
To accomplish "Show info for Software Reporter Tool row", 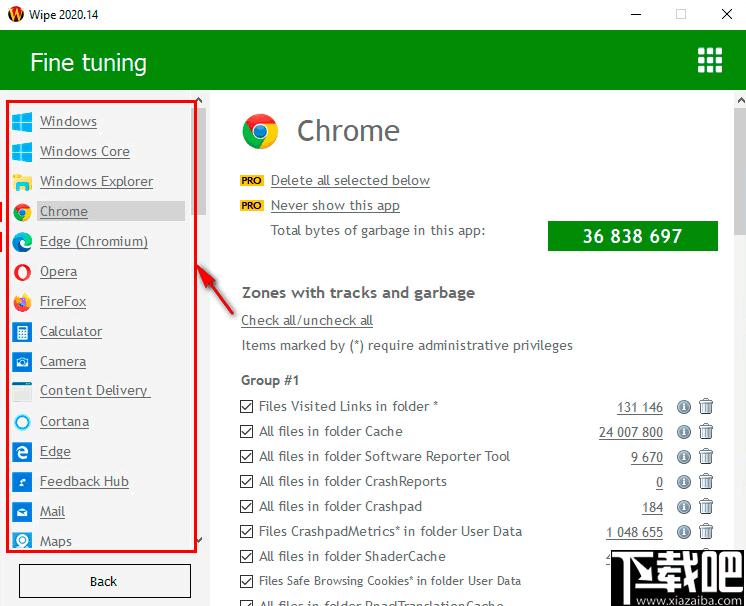I will [684, 457].
